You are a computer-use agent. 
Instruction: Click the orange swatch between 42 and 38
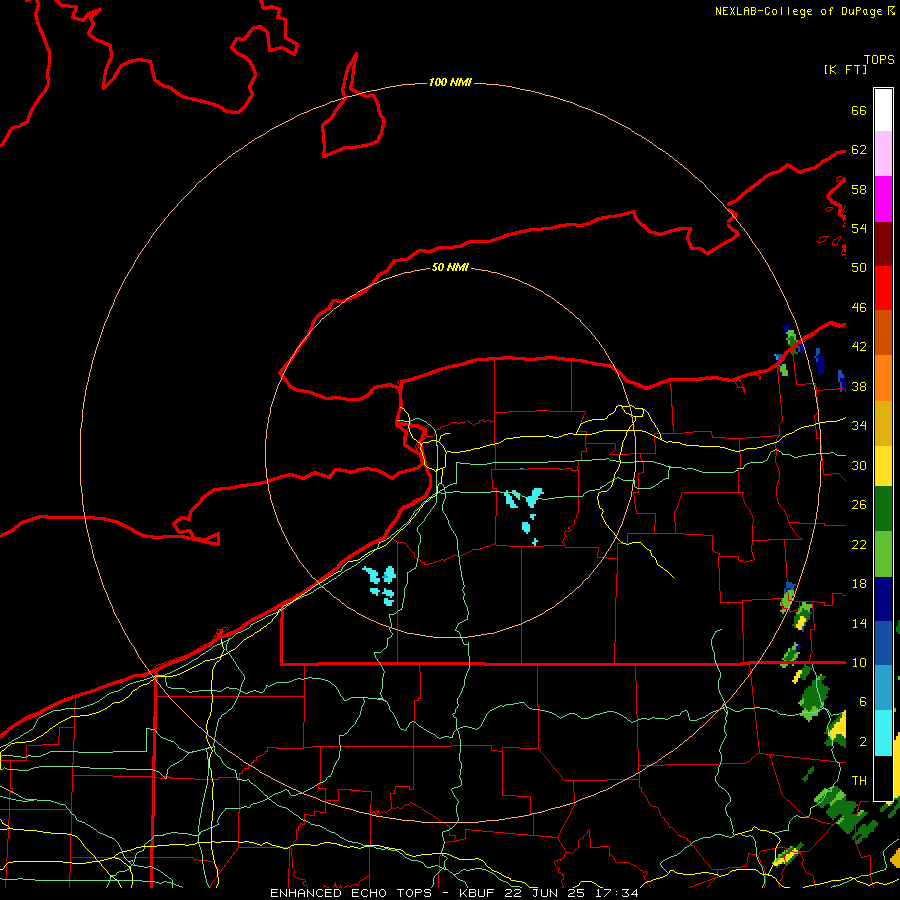click(883, 378)
